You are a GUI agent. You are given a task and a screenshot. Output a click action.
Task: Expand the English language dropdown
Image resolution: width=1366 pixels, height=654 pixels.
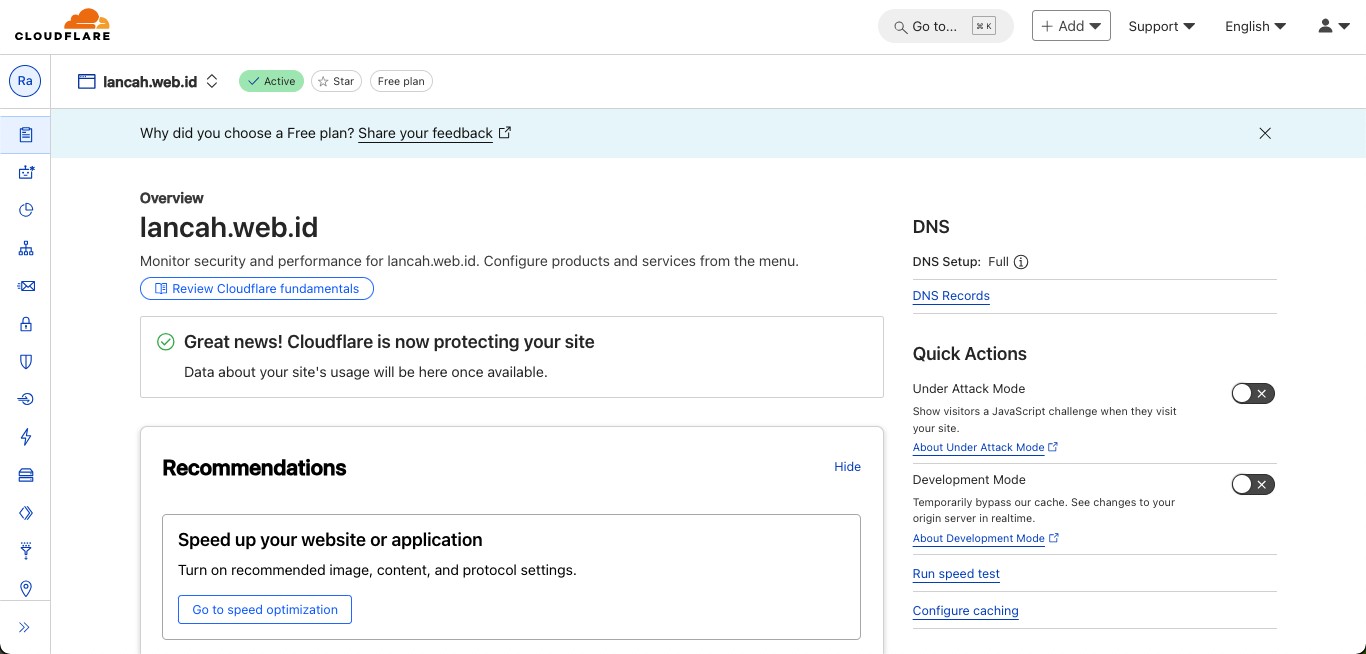click(1255, 26)
